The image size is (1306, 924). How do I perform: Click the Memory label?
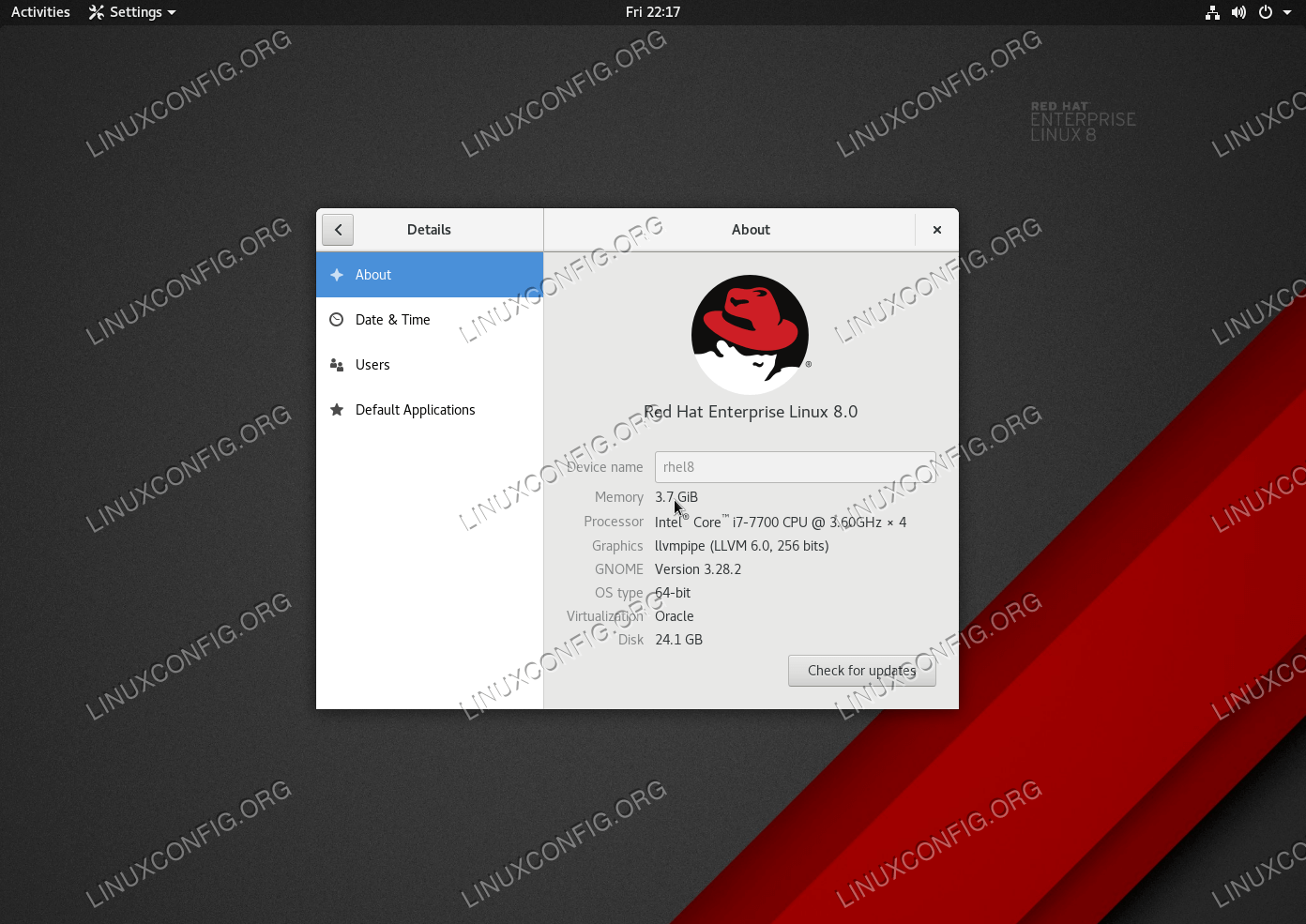tap(619, 497)
